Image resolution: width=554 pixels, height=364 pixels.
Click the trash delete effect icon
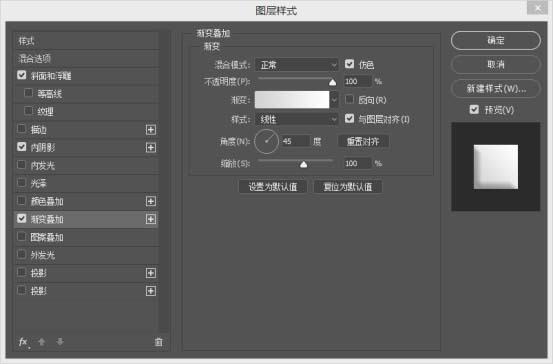159,342
